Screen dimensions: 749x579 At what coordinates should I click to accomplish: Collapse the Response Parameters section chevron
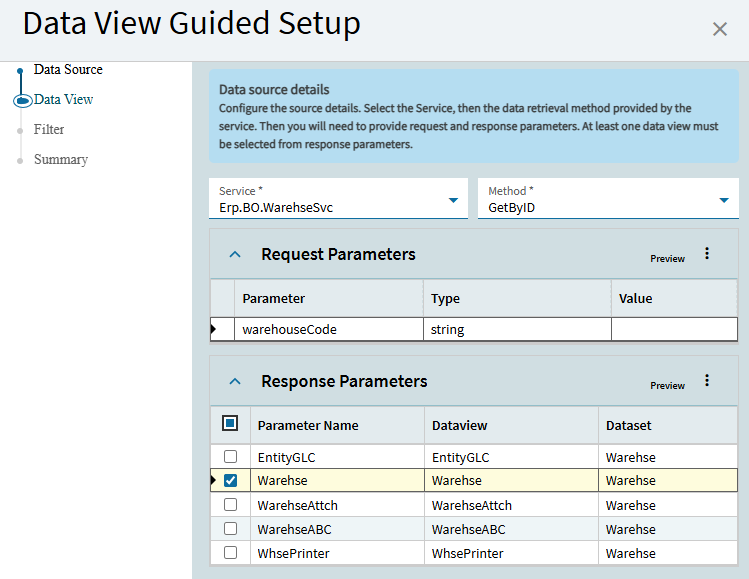click(x=235, y=381)
